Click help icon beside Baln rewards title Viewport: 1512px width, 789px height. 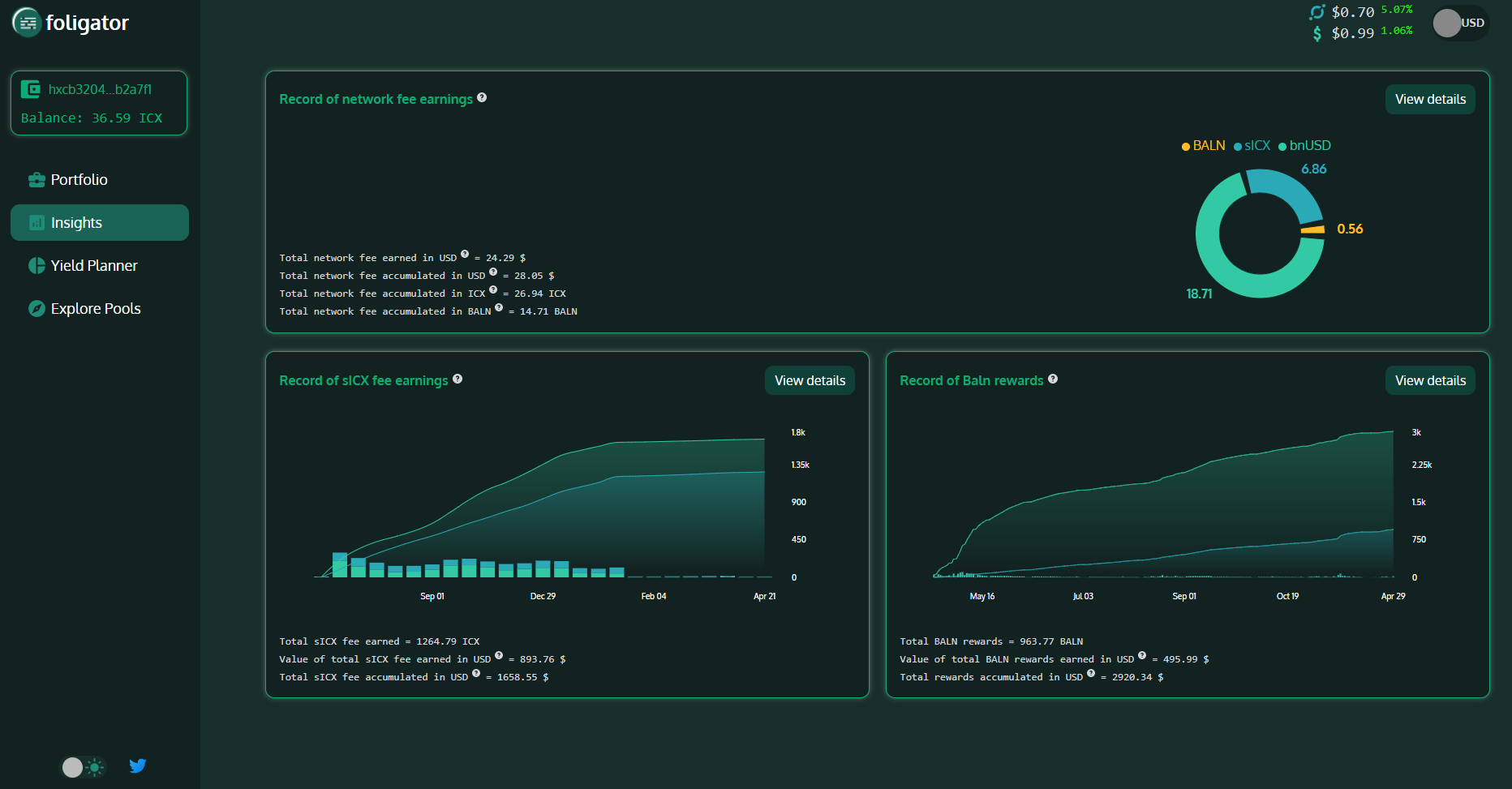click(x=1053, y=379)
